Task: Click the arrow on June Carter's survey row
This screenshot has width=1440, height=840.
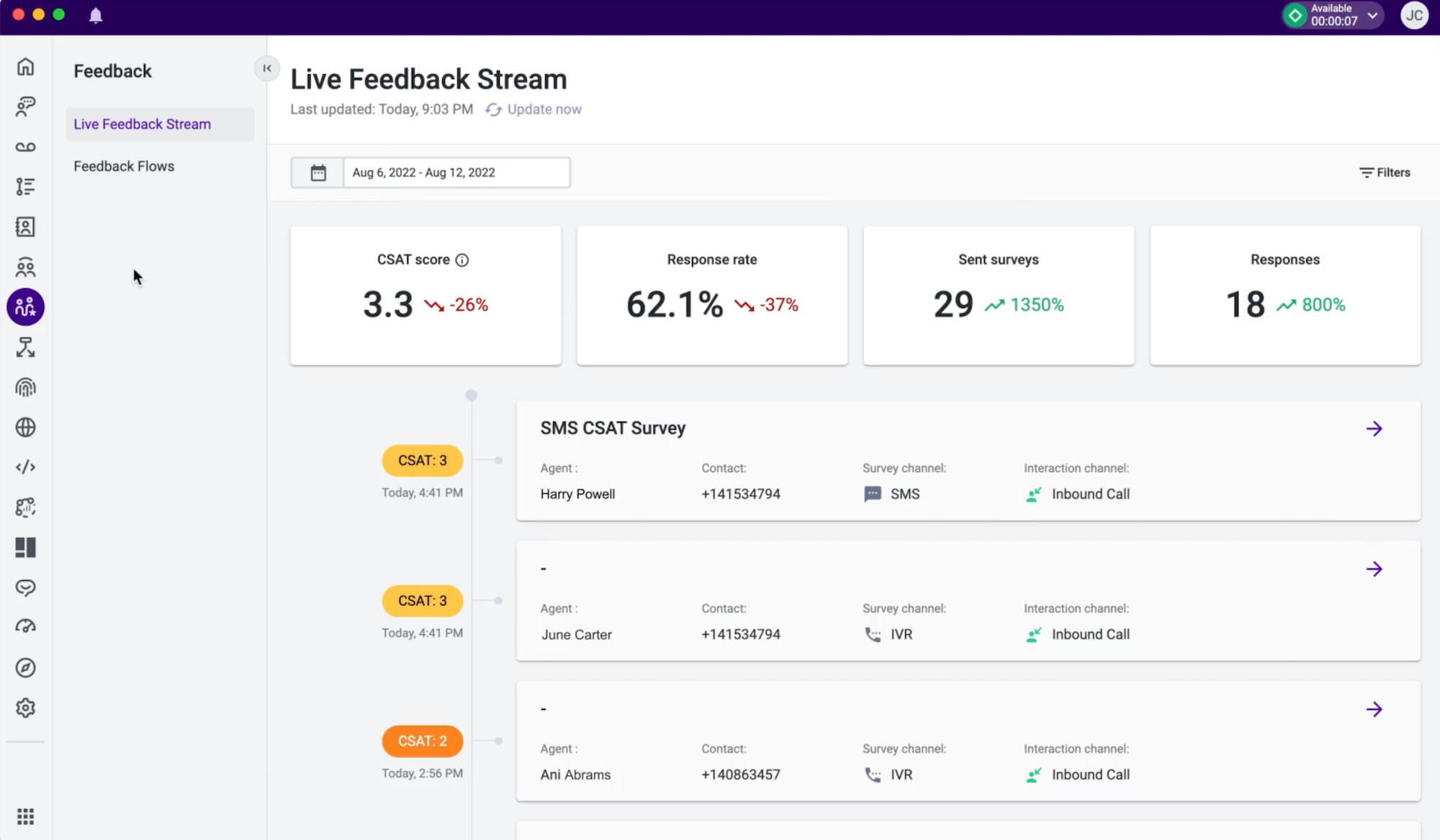Action: pyautogui.click(x=1375, y=569)
